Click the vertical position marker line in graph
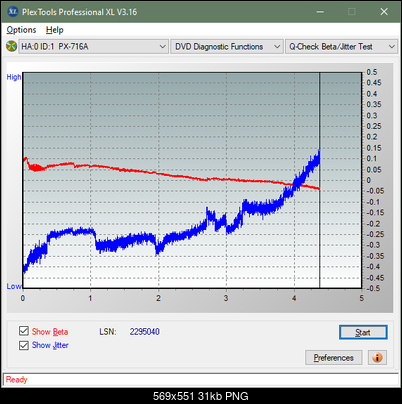402x404 pixels. [x=319, y=180]
